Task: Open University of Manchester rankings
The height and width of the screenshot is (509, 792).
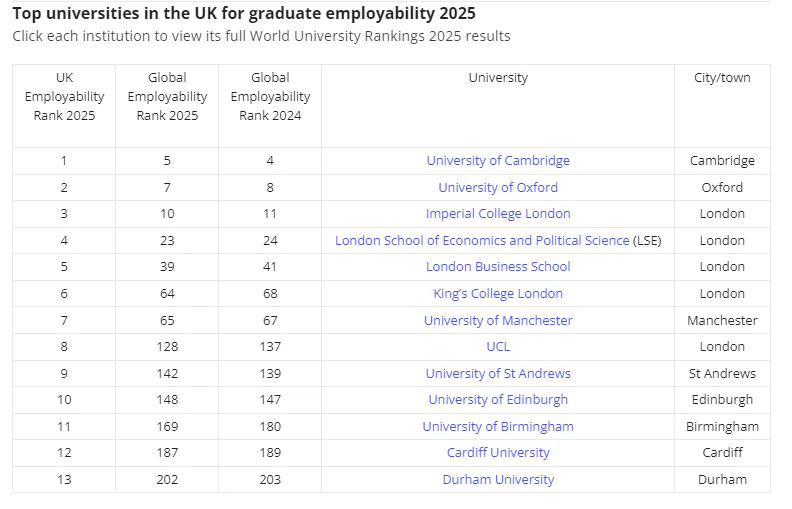Action: point(498,320)
